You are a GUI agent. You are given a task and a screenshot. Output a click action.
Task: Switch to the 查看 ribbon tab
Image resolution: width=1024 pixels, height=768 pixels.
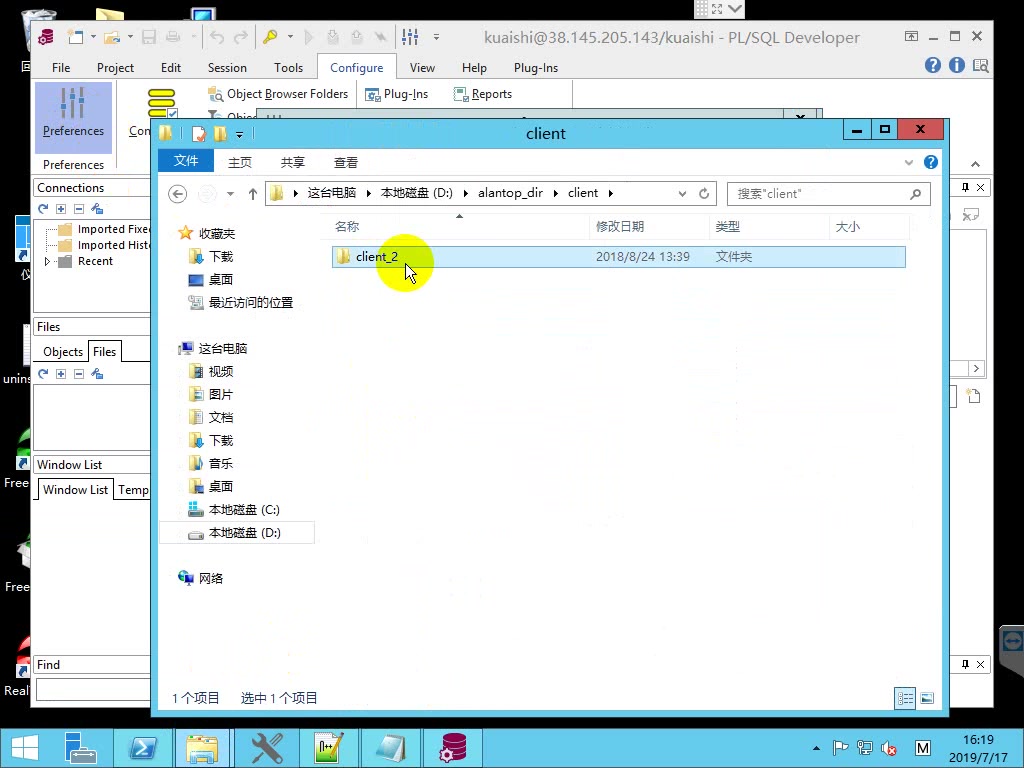pos(345,161)
